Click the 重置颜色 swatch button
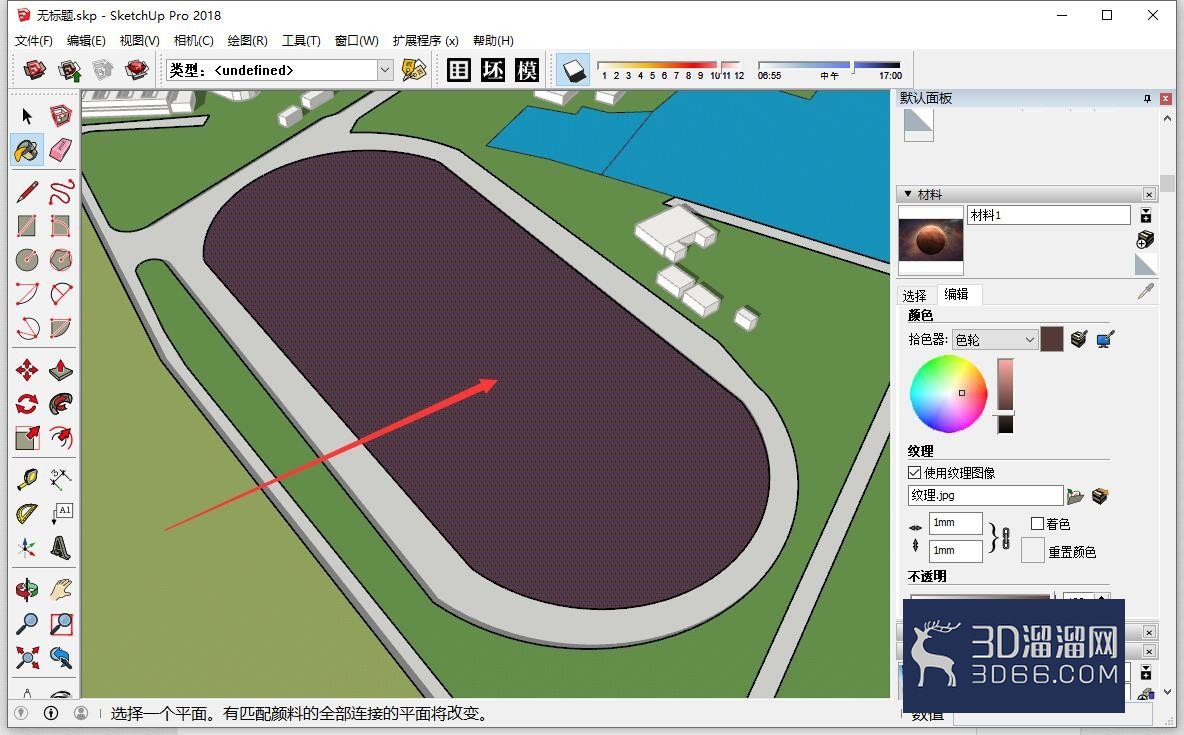The image size is (1184, 735). tap(1032, 551)
